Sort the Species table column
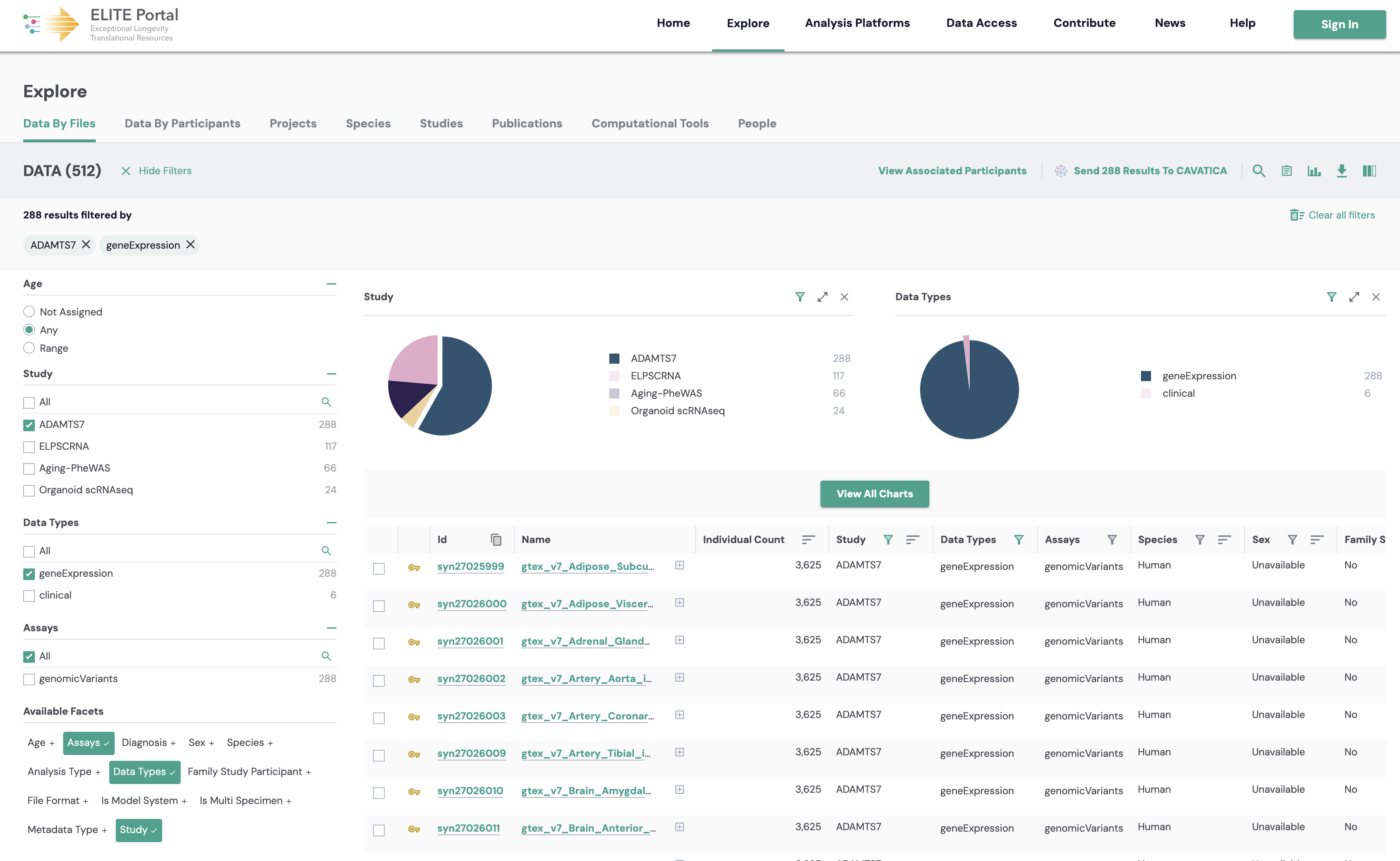1400x861 pixels. tap(1225, 540)
